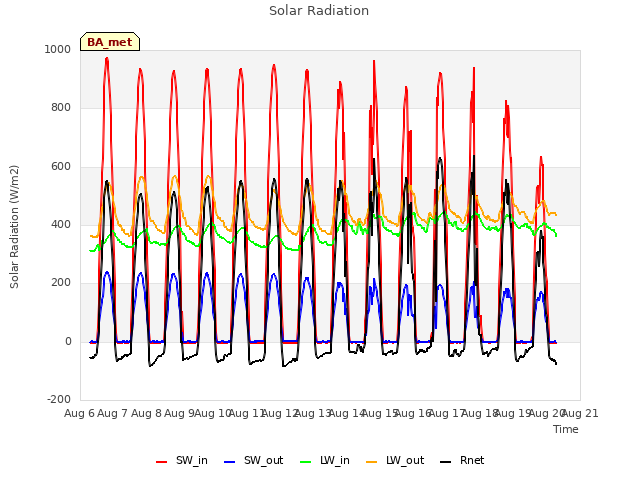Click the Solar Radiation (W/m2) y-axis title
This screenshot has height=480, width=640.
(14, 227)
